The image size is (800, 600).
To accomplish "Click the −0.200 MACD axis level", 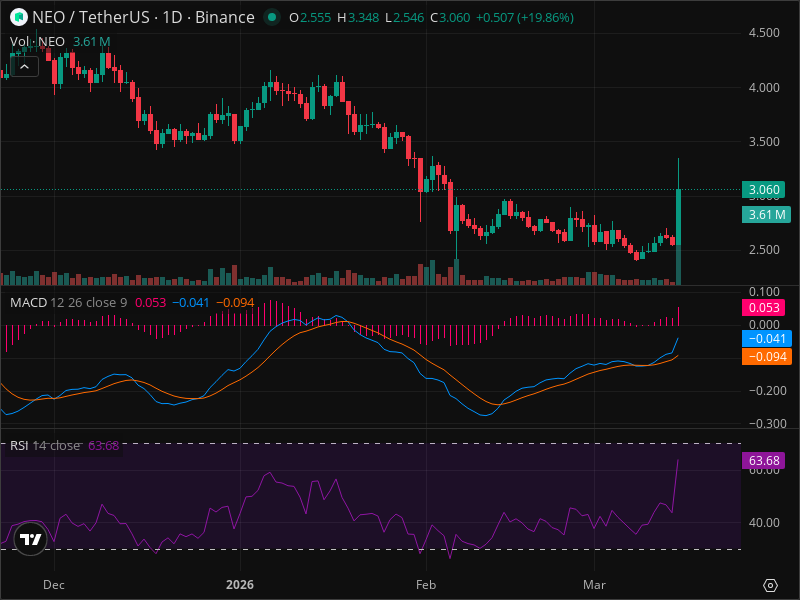I will pos(767,391).
